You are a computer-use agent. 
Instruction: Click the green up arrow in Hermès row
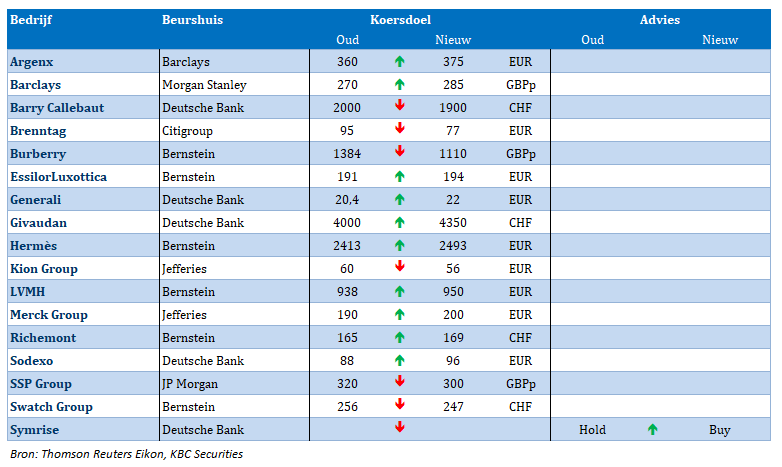399,245
